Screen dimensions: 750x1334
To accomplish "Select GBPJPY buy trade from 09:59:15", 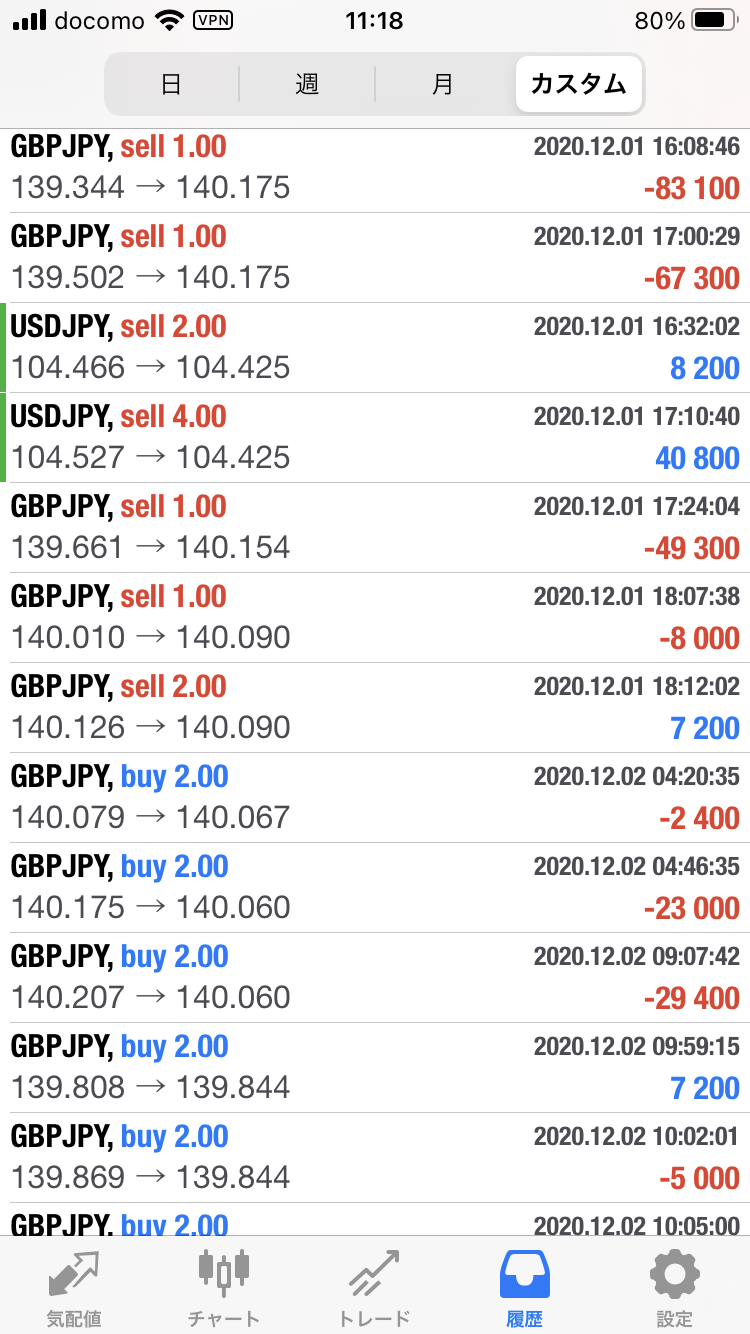I will tap(375, 1067).
